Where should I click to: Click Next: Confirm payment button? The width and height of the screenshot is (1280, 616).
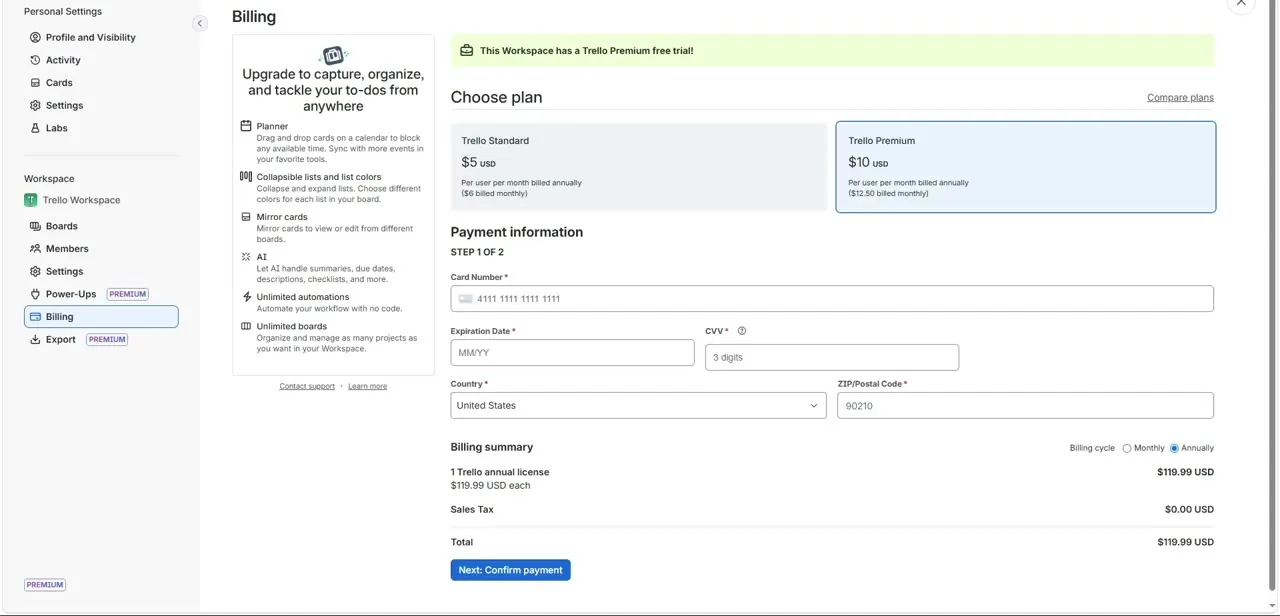(510, 570)
